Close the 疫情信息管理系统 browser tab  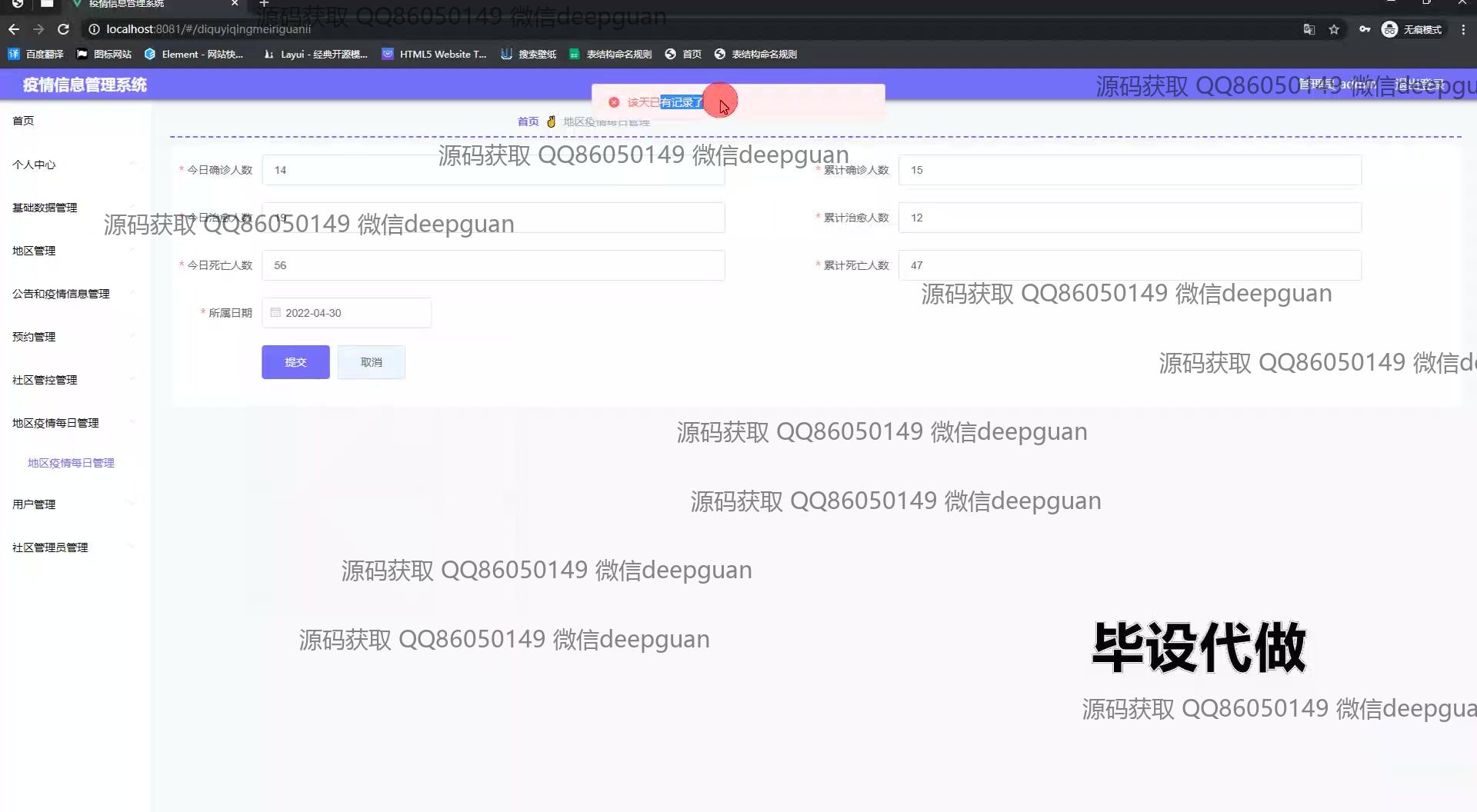coord(235,4)
